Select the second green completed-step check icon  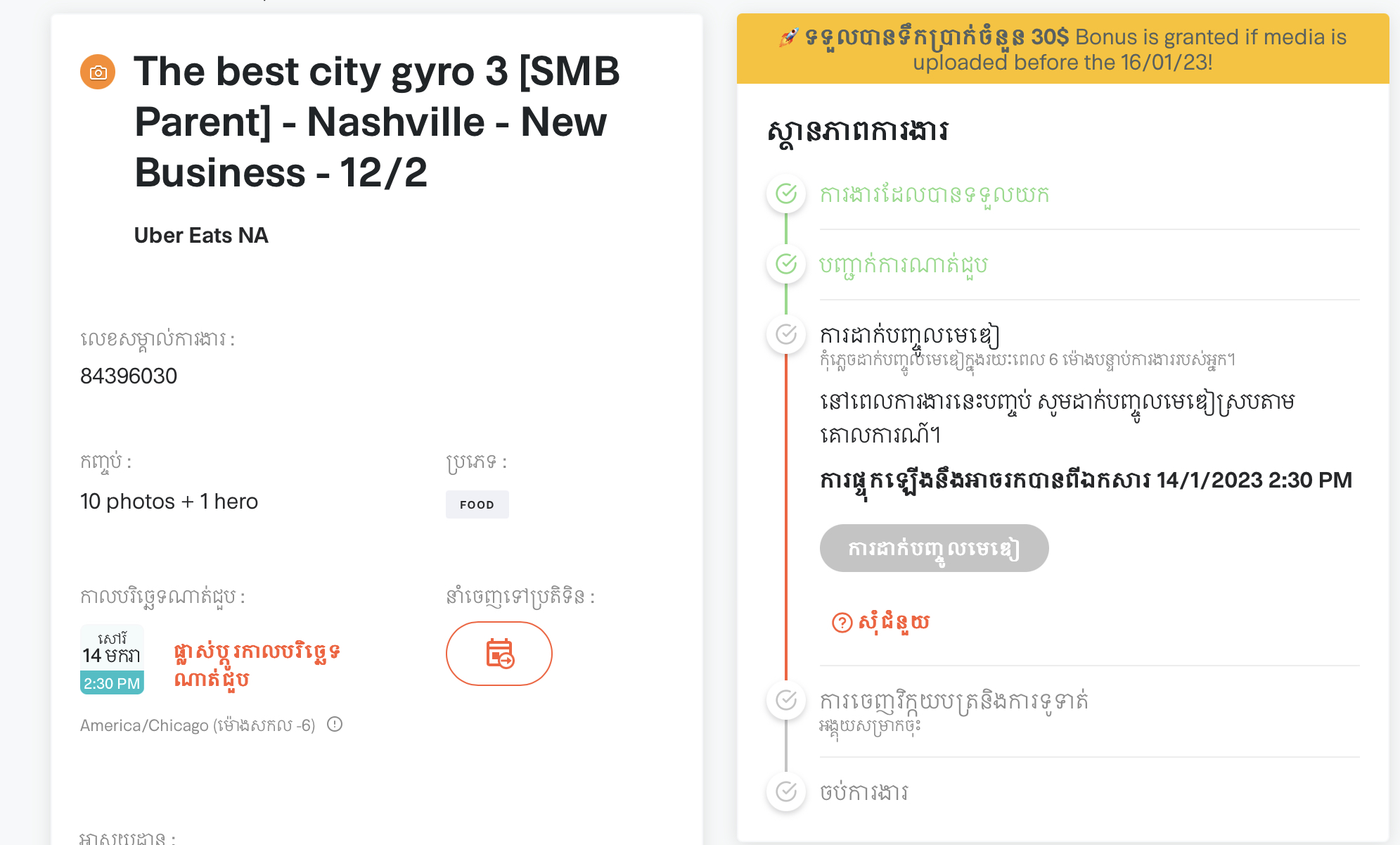[x=786, y=264]
